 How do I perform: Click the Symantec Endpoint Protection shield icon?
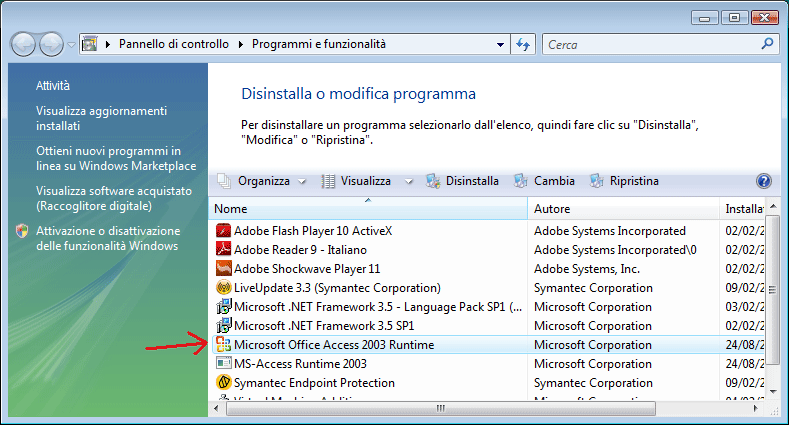point(224,383)
